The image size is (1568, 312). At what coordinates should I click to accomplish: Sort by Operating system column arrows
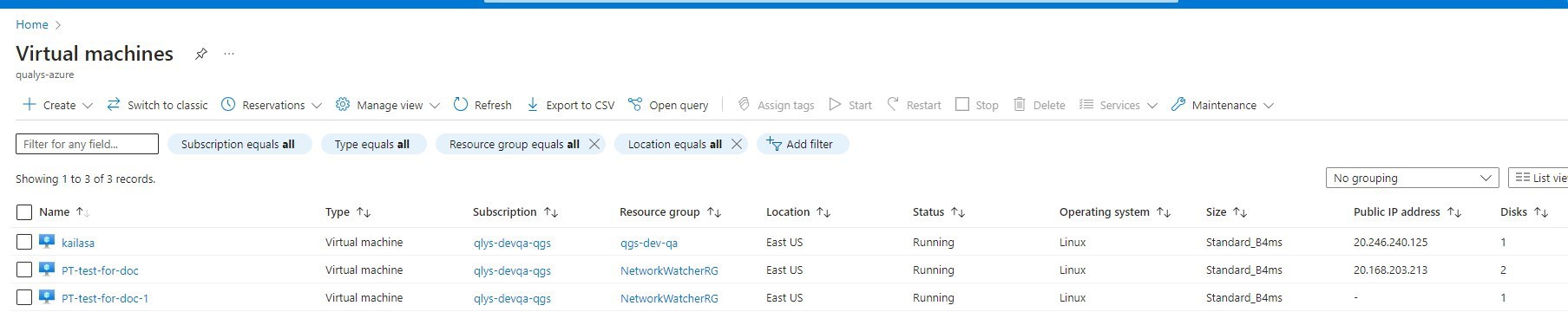[1164, 212]
